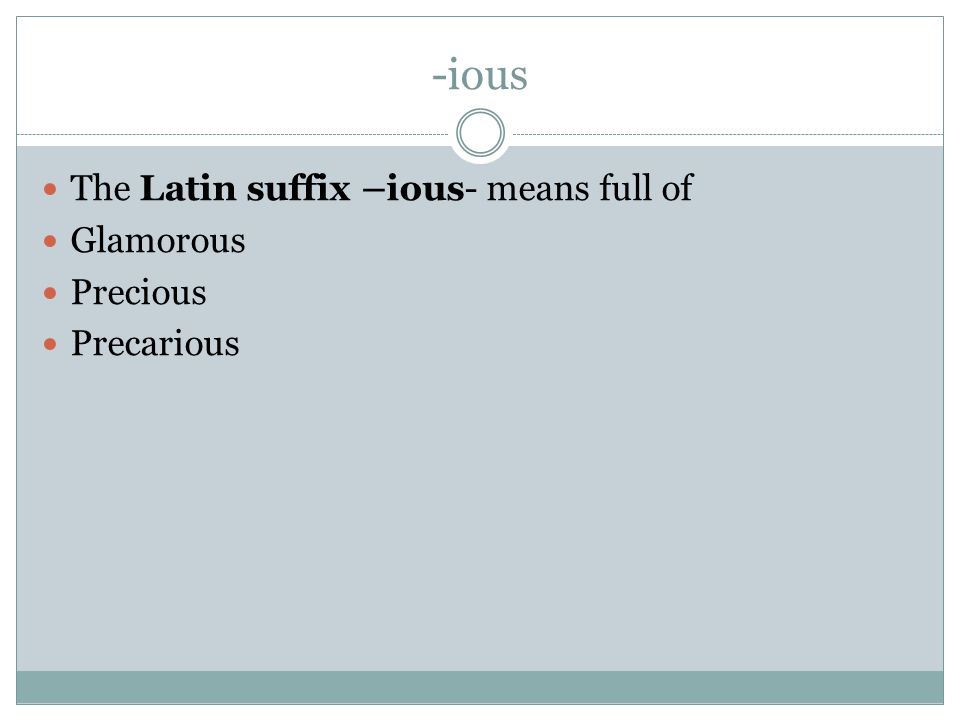
Task: Click the dashed divider left of the circle
Action: point(233,134)
